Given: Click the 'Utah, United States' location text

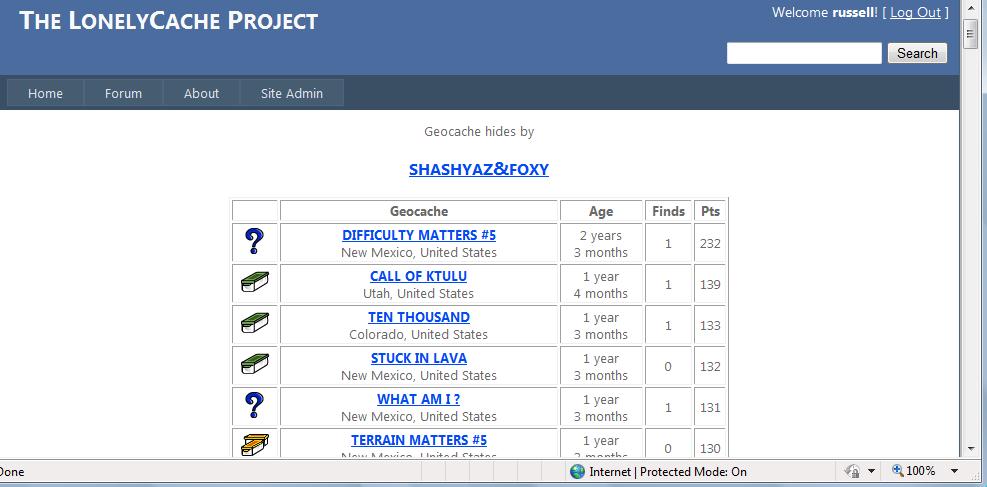Looking at the screenshot, I should [x=419, y=293].
